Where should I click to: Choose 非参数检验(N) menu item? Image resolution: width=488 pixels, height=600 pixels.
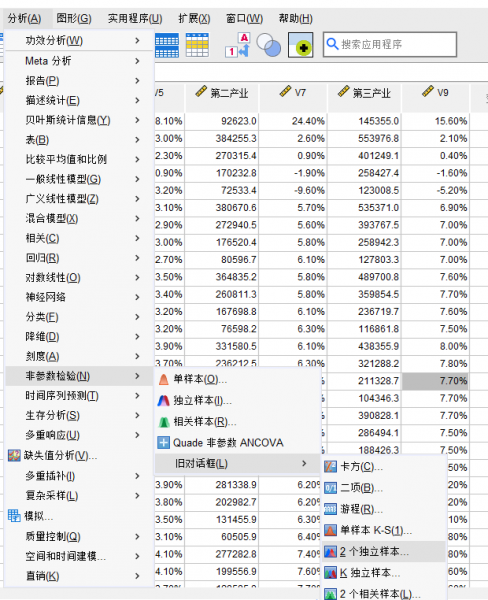[x=79, y=376]
